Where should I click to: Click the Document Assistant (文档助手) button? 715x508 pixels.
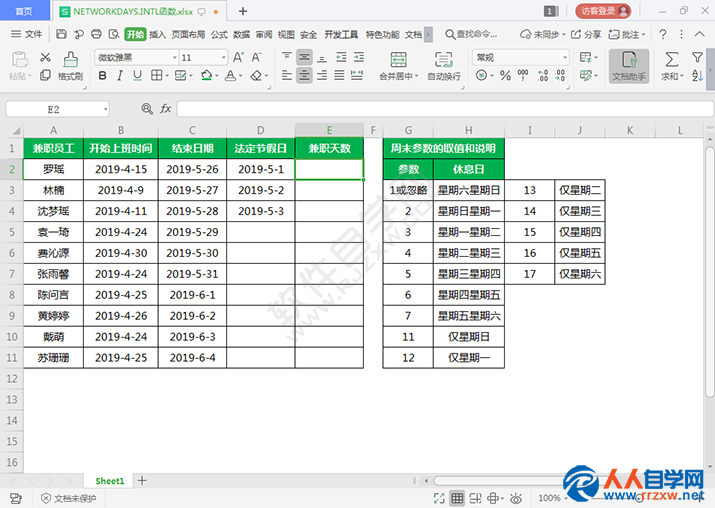point(629,66)
